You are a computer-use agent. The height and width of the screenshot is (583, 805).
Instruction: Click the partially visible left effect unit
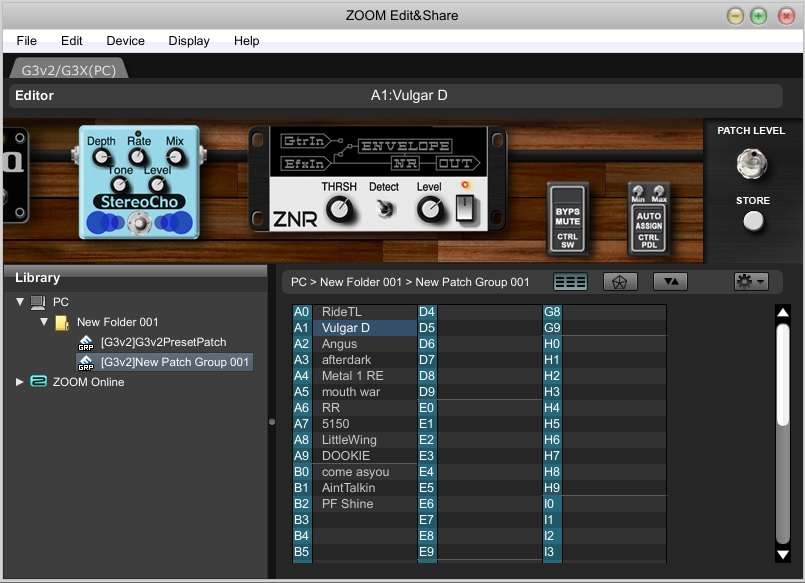click(x=15, y=176)
